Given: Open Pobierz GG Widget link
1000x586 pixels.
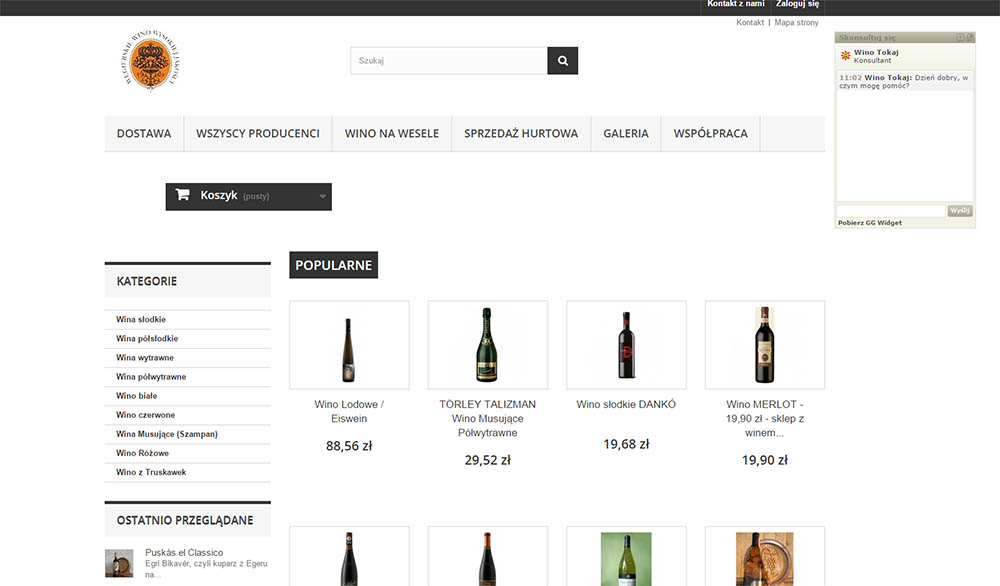Looking at the screenshot, I should 868,222.
